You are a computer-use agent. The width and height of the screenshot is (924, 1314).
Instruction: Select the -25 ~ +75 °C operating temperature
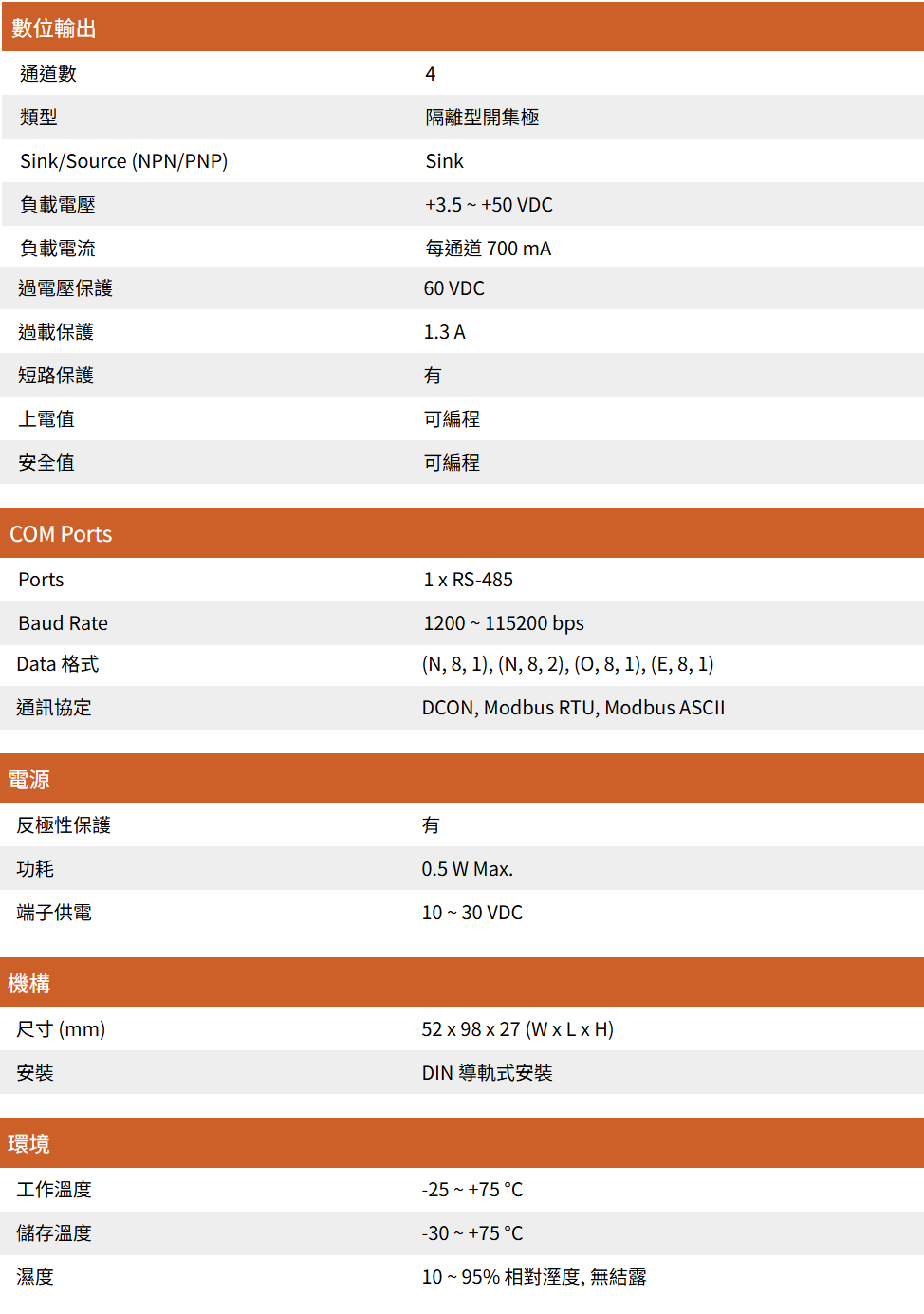coord(471,1189)
